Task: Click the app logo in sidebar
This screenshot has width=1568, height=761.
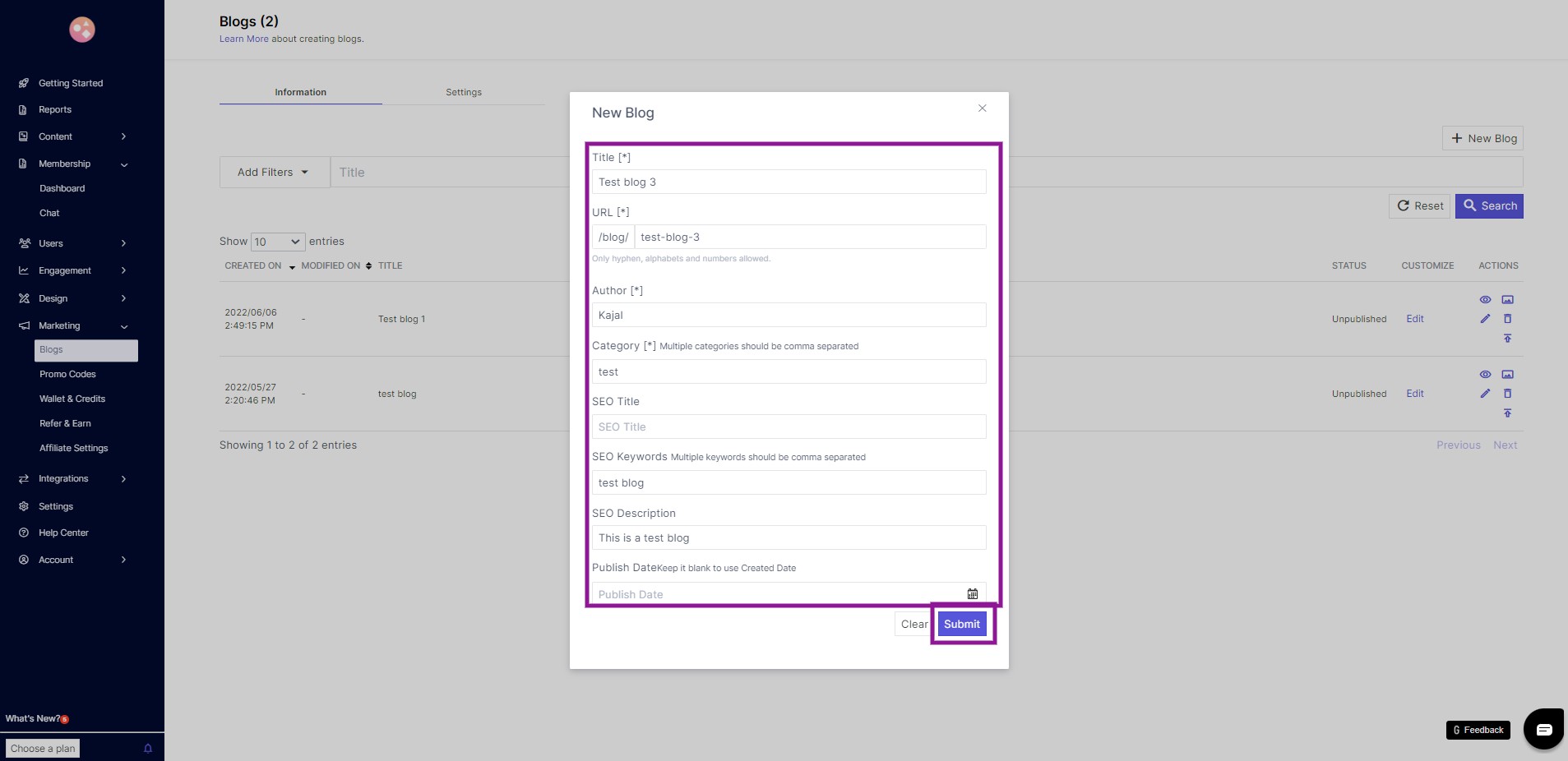Action: pos(82,30)
